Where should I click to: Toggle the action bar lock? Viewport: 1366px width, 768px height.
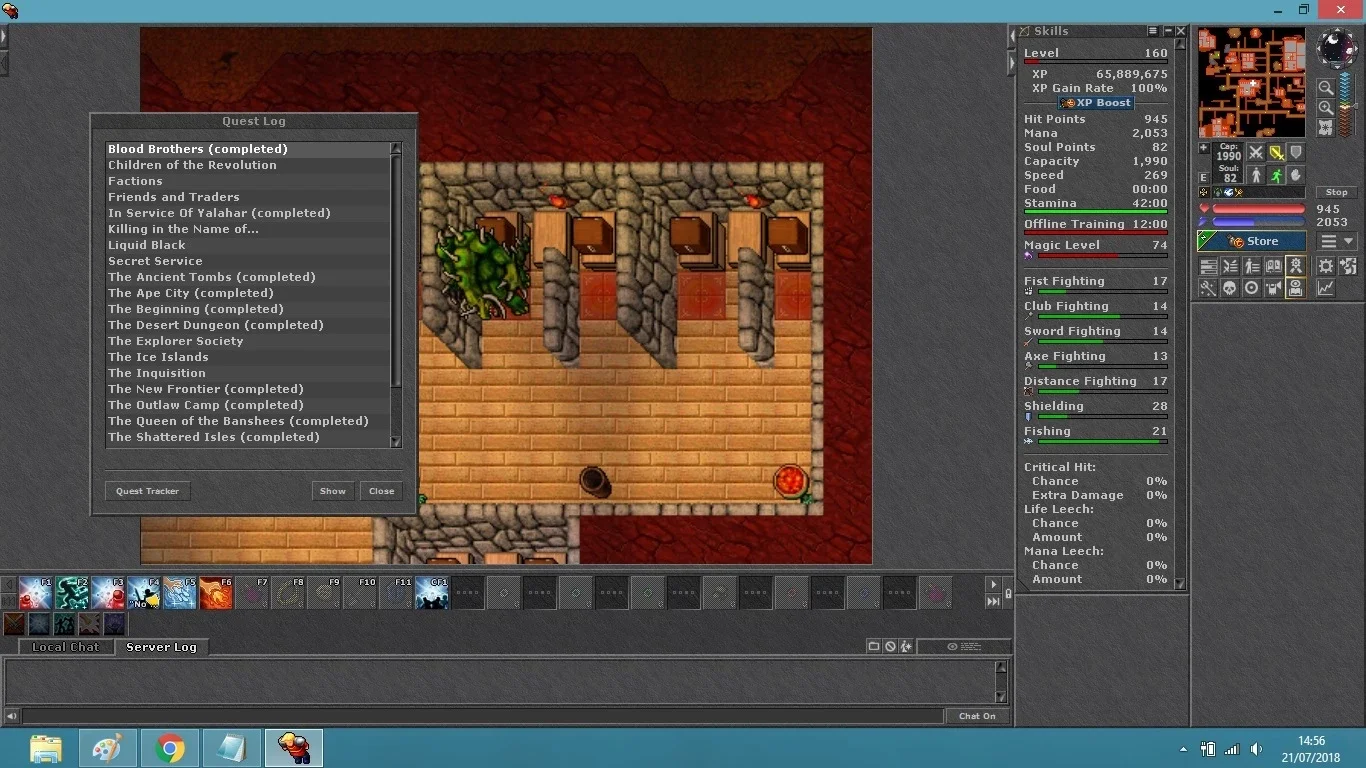pos(1008,594)
